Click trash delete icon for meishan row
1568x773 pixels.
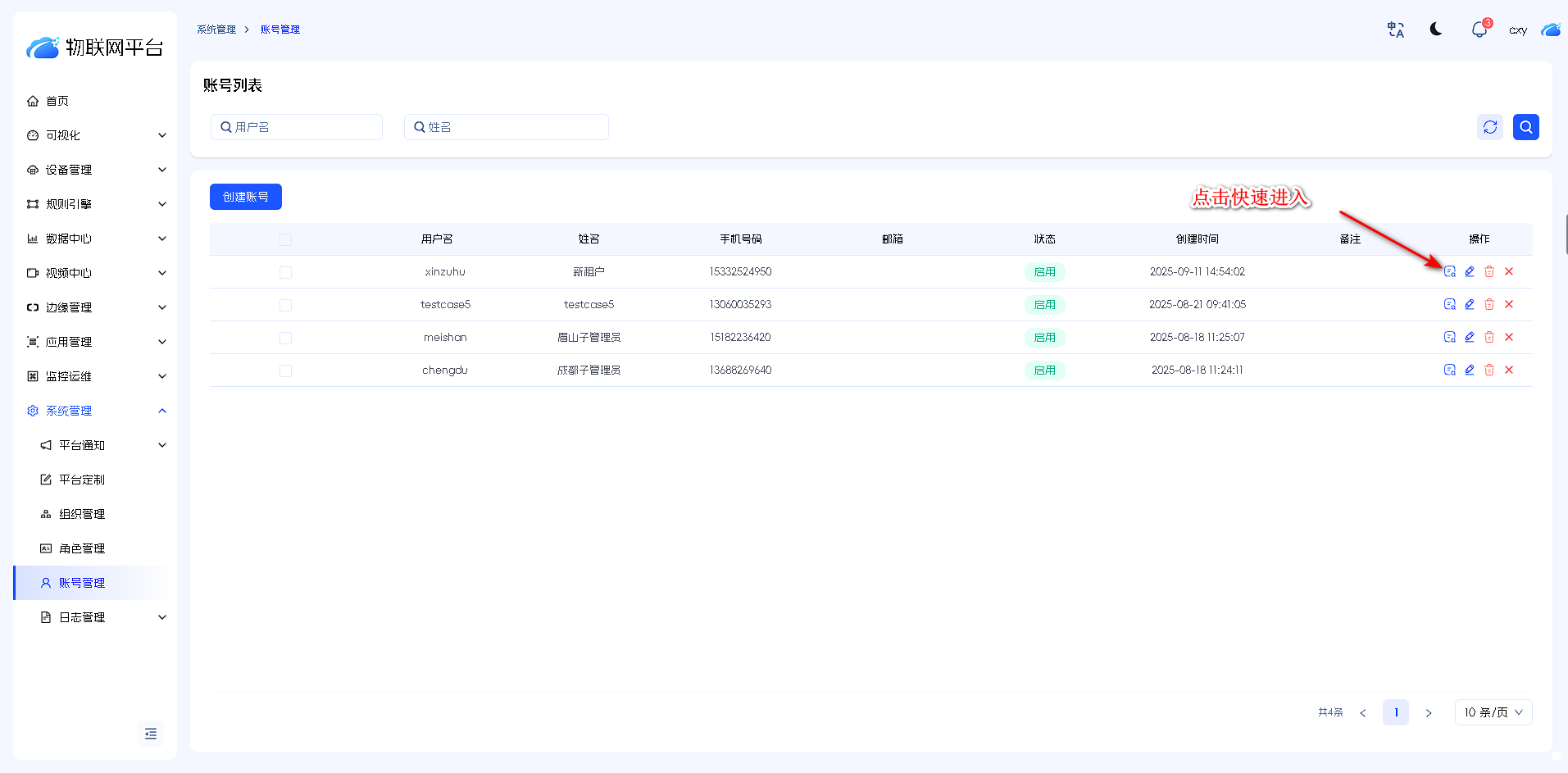coord(1488,337)
